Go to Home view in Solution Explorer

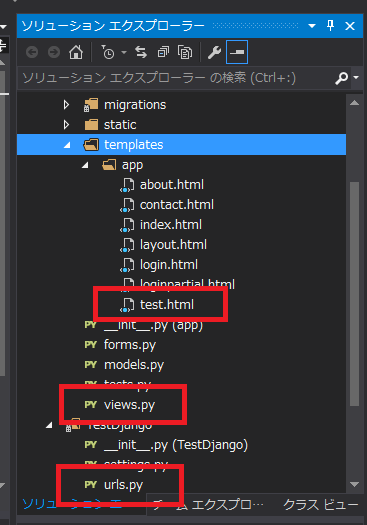pyautogui.click(x=76, y=52)
